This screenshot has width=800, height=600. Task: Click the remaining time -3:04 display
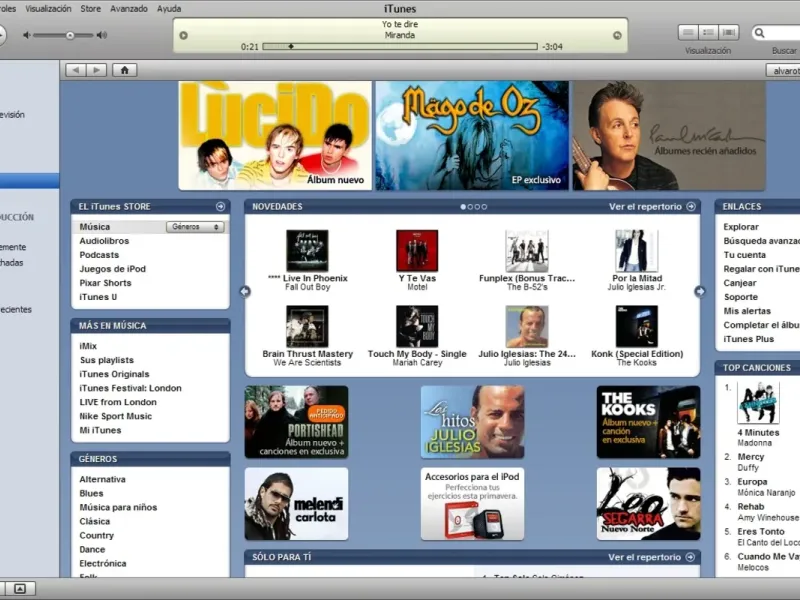click(553, 47)
